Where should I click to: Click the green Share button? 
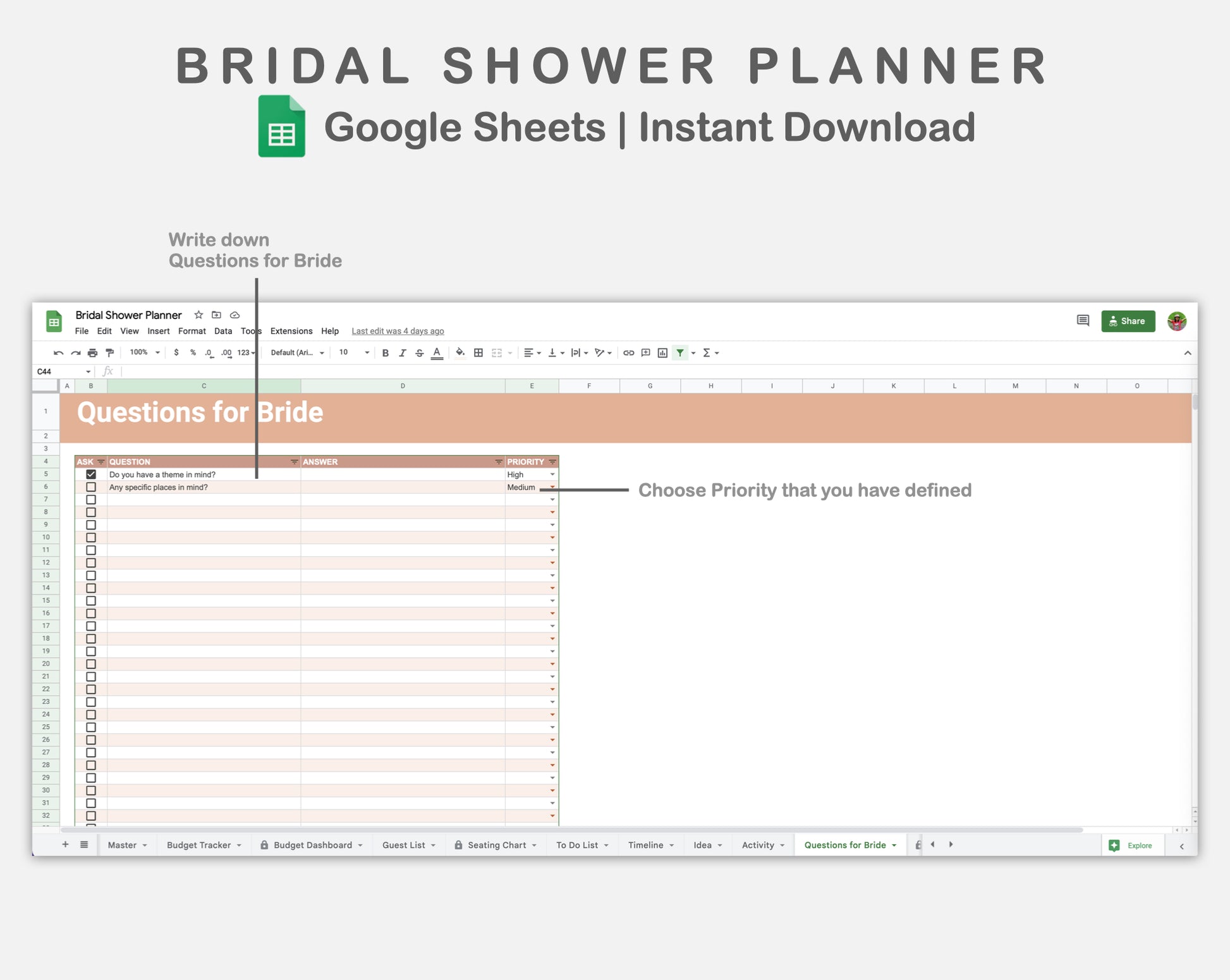click(x=1128, y=321)
